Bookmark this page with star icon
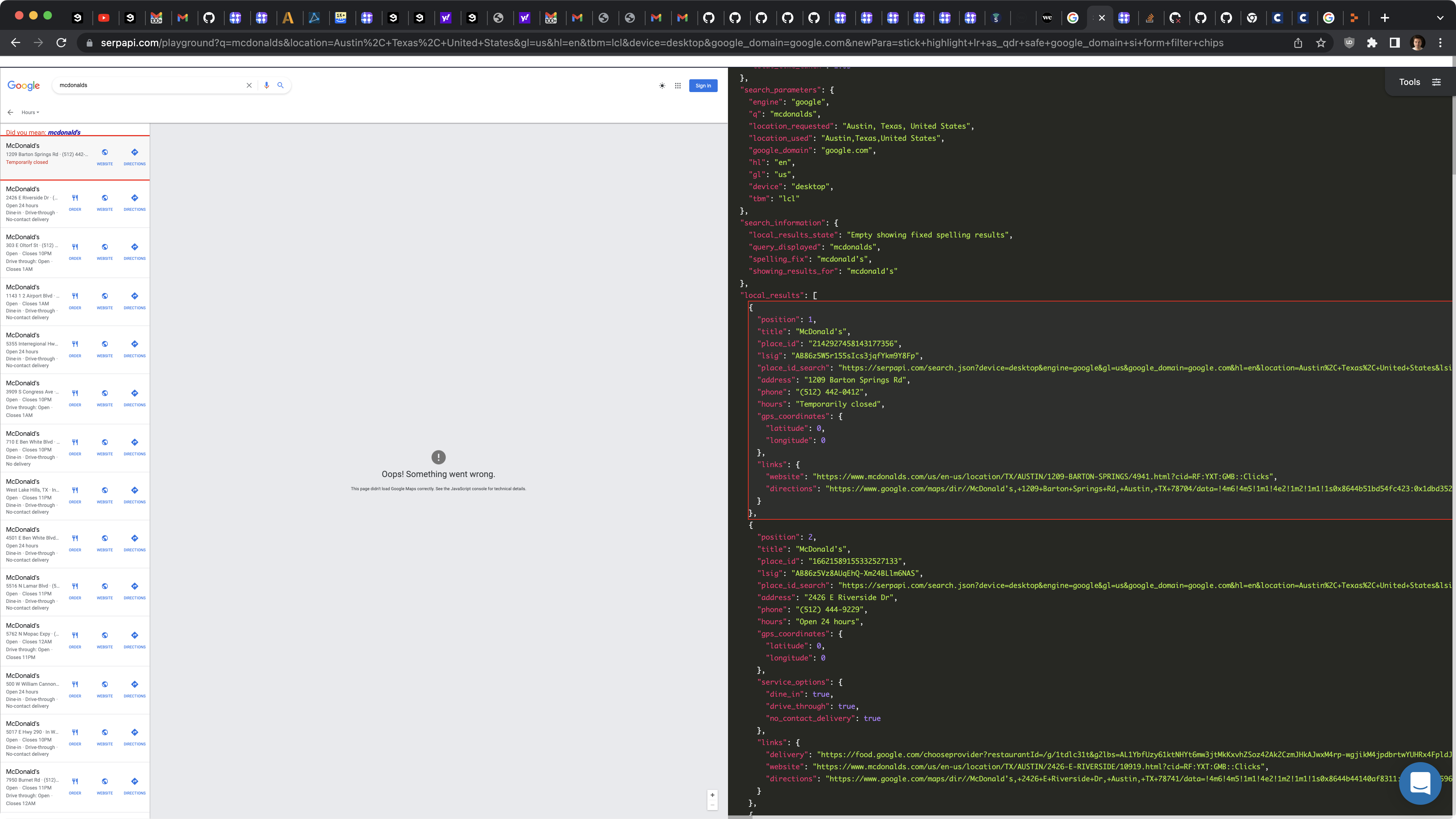 [1321, 43]
